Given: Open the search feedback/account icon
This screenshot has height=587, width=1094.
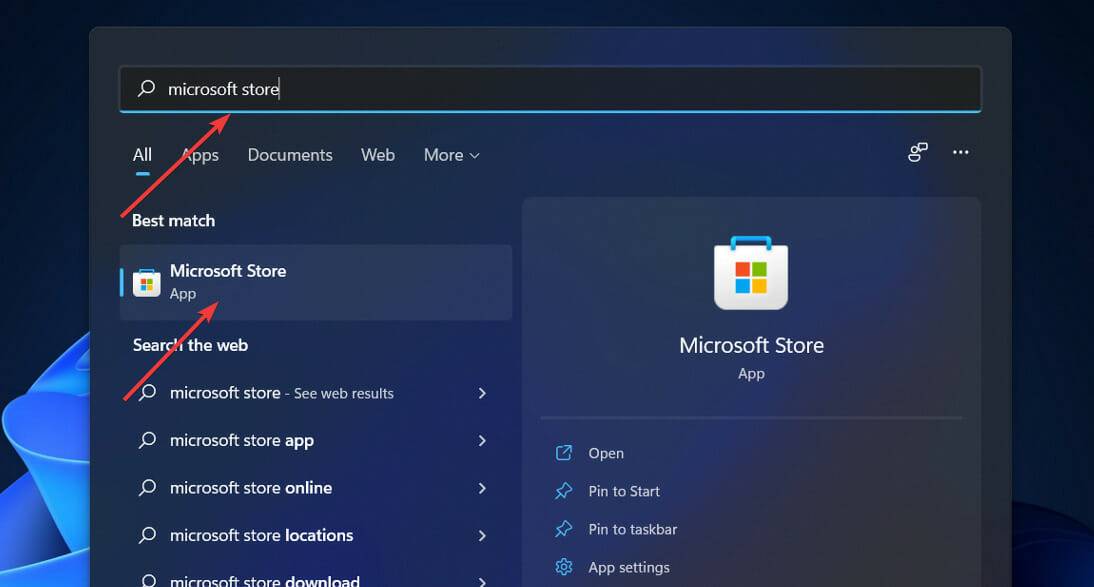Looking at the screenshot, I should [917, 152].
